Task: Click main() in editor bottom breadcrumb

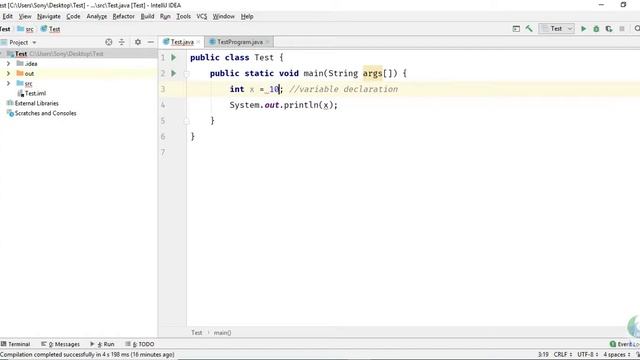Action: pyautogui.click(x=222, y=333)
